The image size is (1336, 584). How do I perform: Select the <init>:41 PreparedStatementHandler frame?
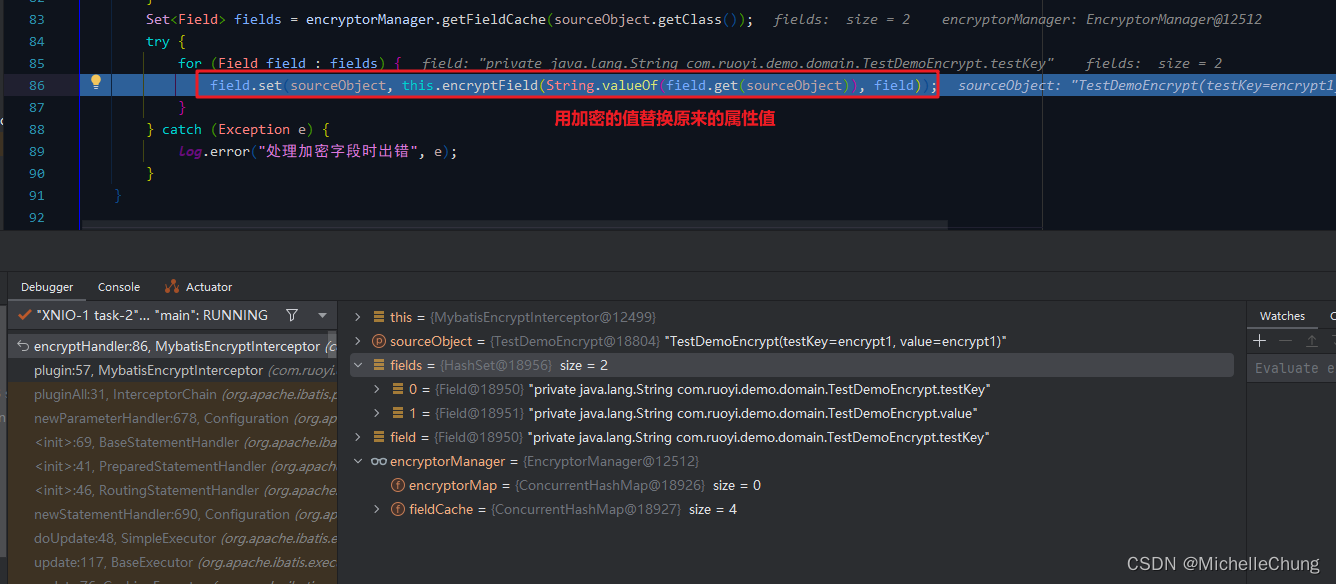[x=172, y=466]
